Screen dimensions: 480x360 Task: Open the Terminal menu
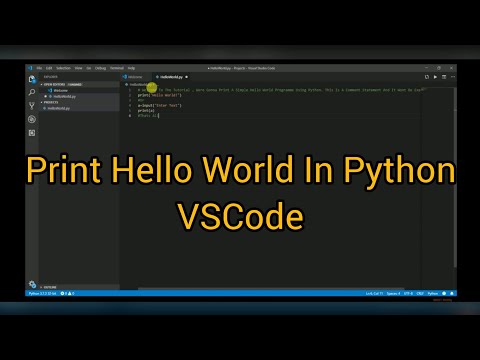point(117,68)
